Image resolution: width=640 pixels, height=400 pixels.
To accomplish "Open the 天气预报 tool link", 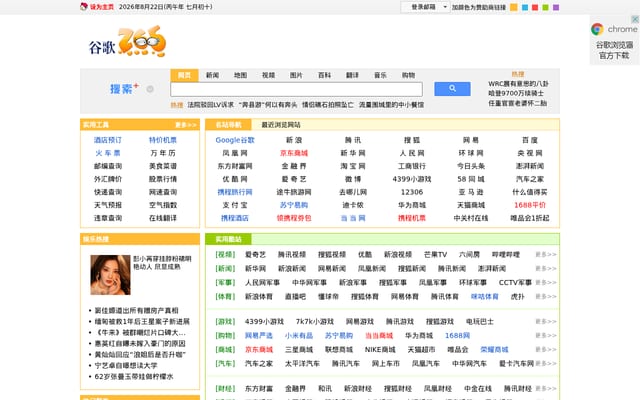I will (x=108, y=205).
